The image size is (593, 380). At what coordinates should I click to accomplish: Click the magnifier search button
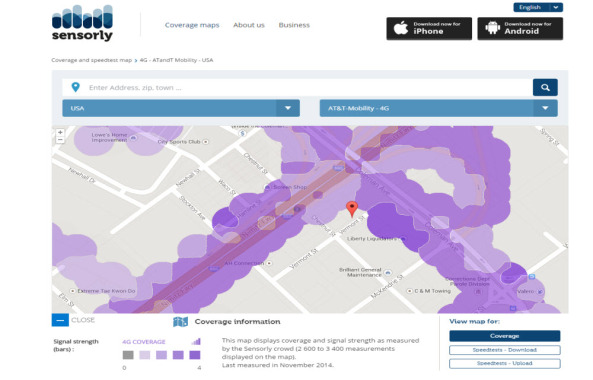[x=545, y=87]
